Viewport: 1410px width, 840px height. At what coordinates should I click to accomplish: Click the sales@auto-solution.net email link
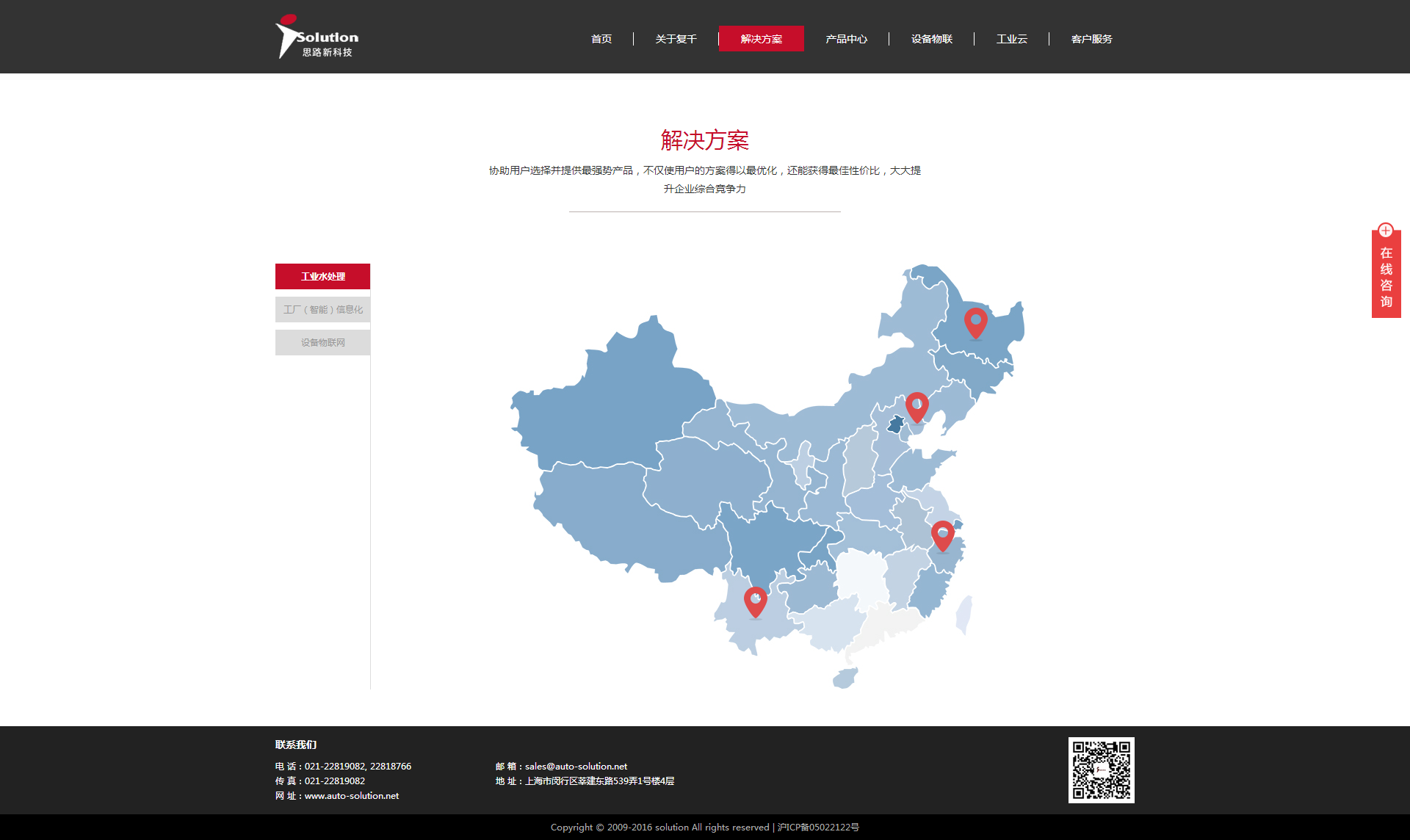click(576, 766)
